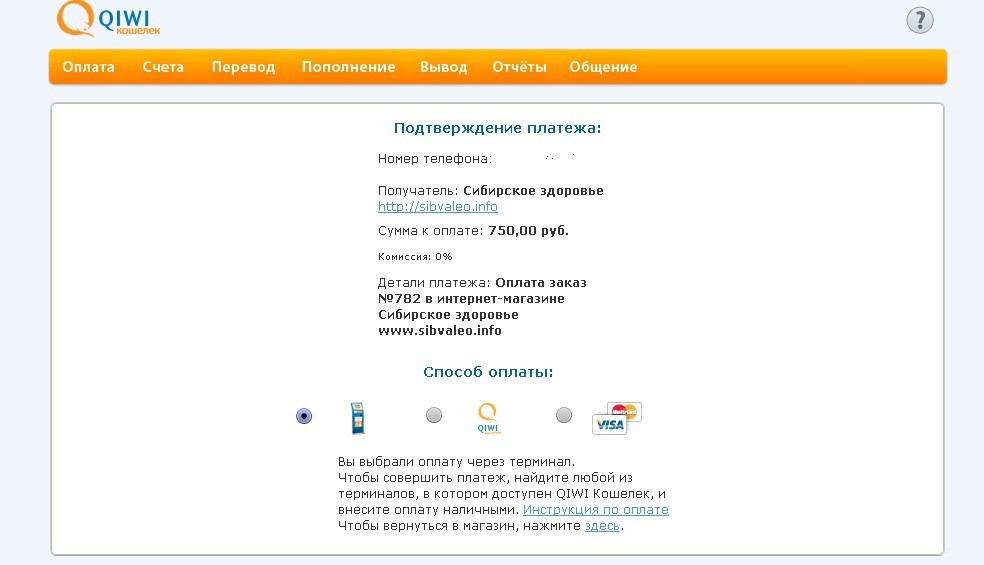
Task: Follow the http://sibvaleo.info link
Action: (x=437, y=207)
